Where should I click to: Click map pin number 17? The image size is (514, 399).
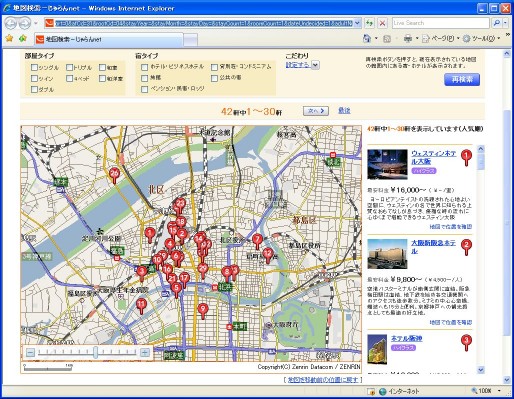(x=184, y=279)
